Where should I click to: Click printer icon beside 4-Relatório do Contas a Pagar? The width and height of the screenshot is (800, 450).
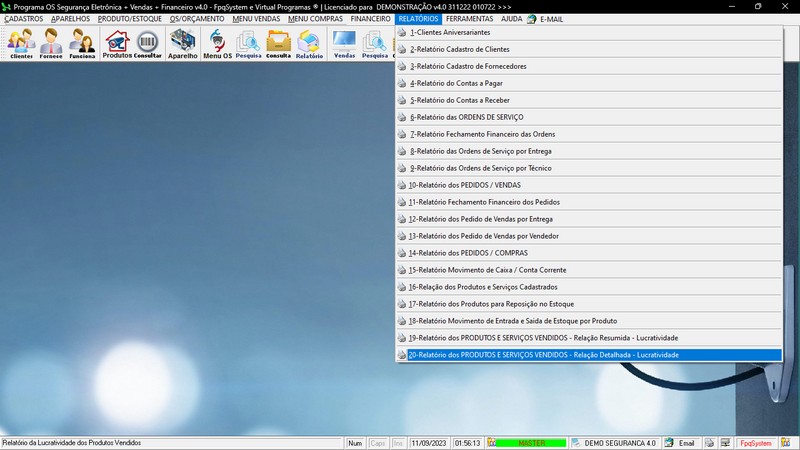[402, 83]
